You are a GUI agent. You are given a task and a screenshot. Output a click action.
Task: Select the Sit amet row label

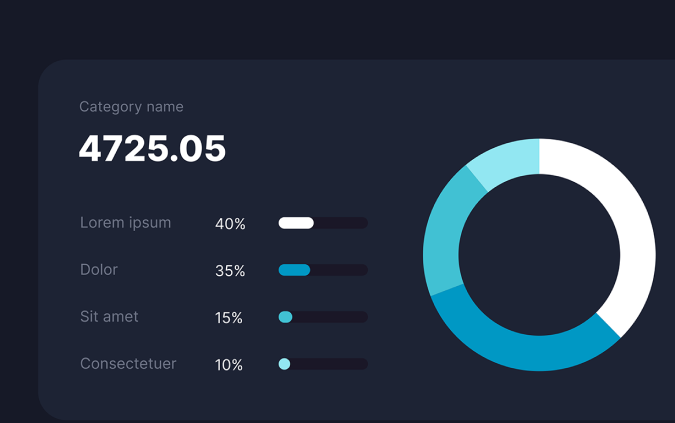pos(109,317)
